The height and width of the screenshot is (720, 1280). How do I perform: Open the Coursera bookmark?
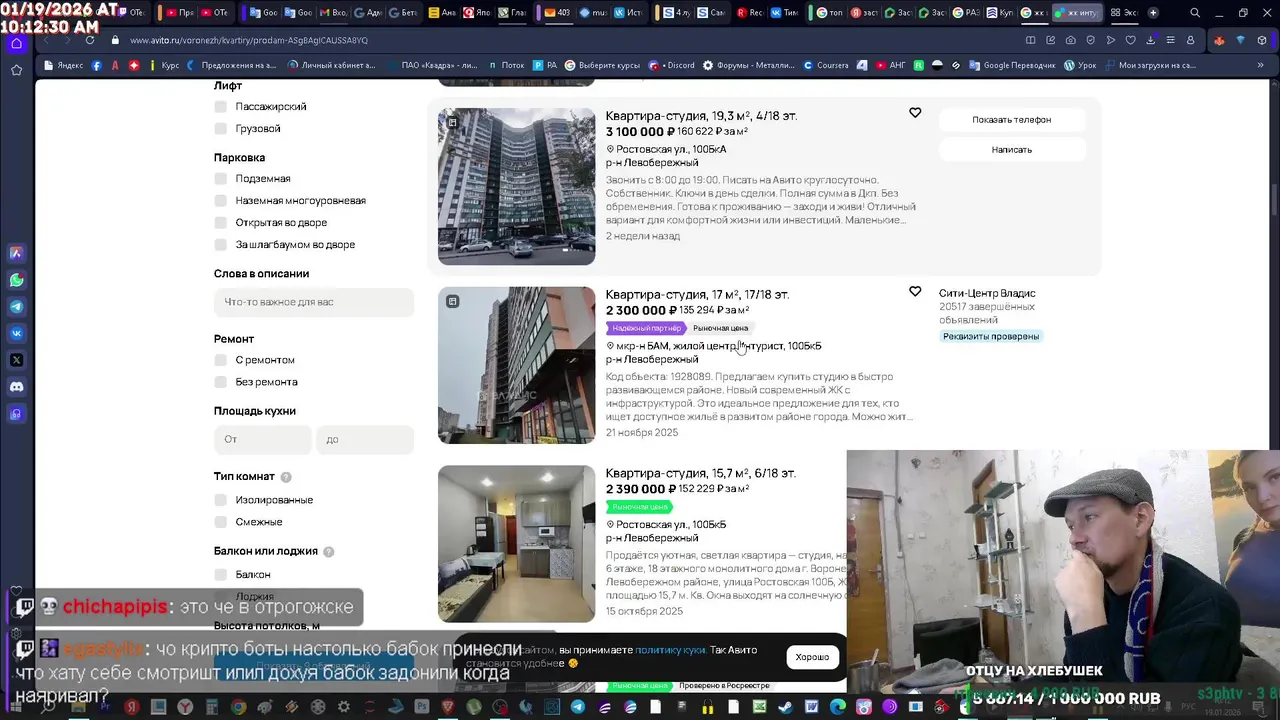(824, 65)
